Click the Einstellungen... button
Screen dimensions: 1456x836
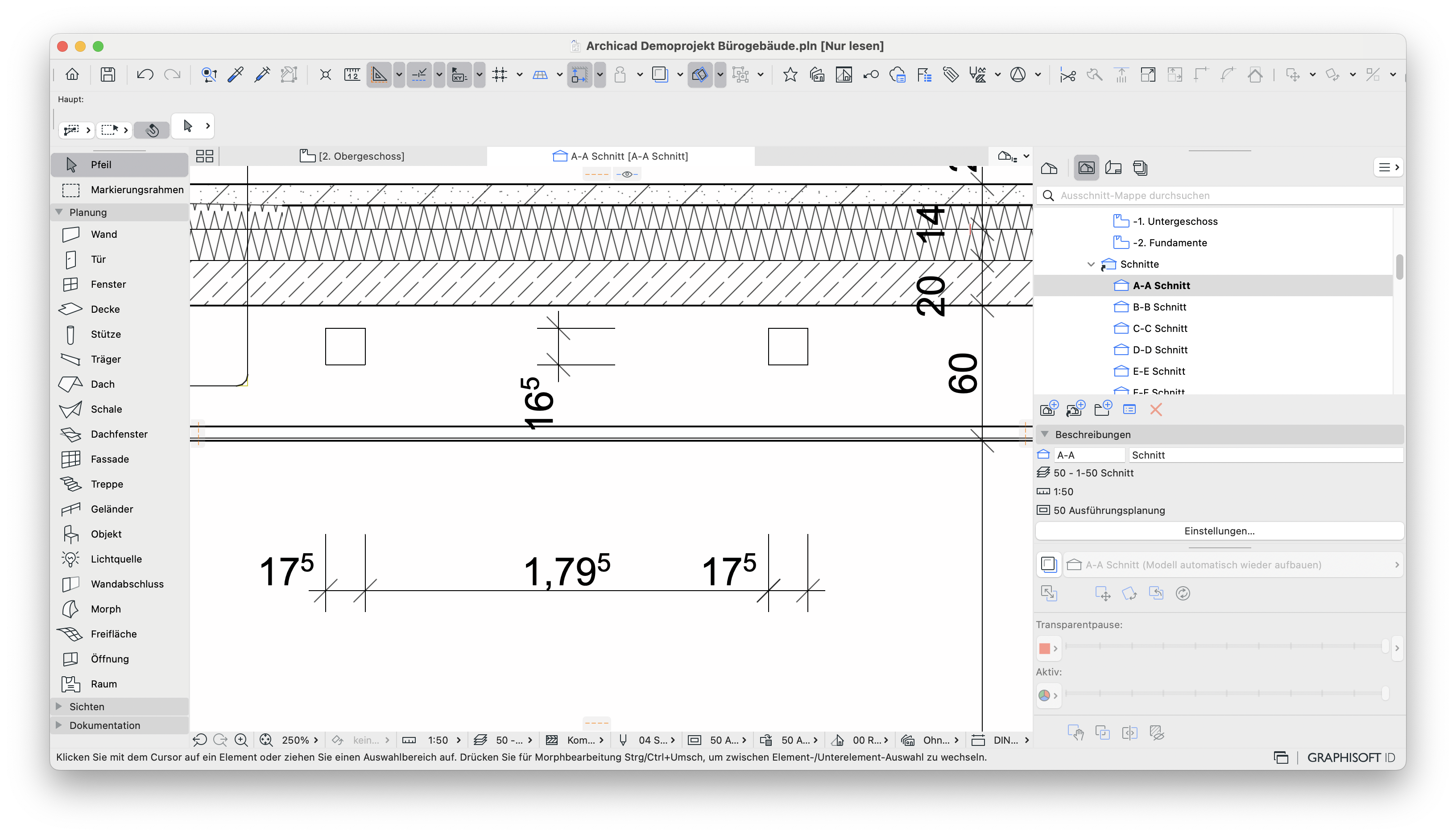click(1219, 531)
